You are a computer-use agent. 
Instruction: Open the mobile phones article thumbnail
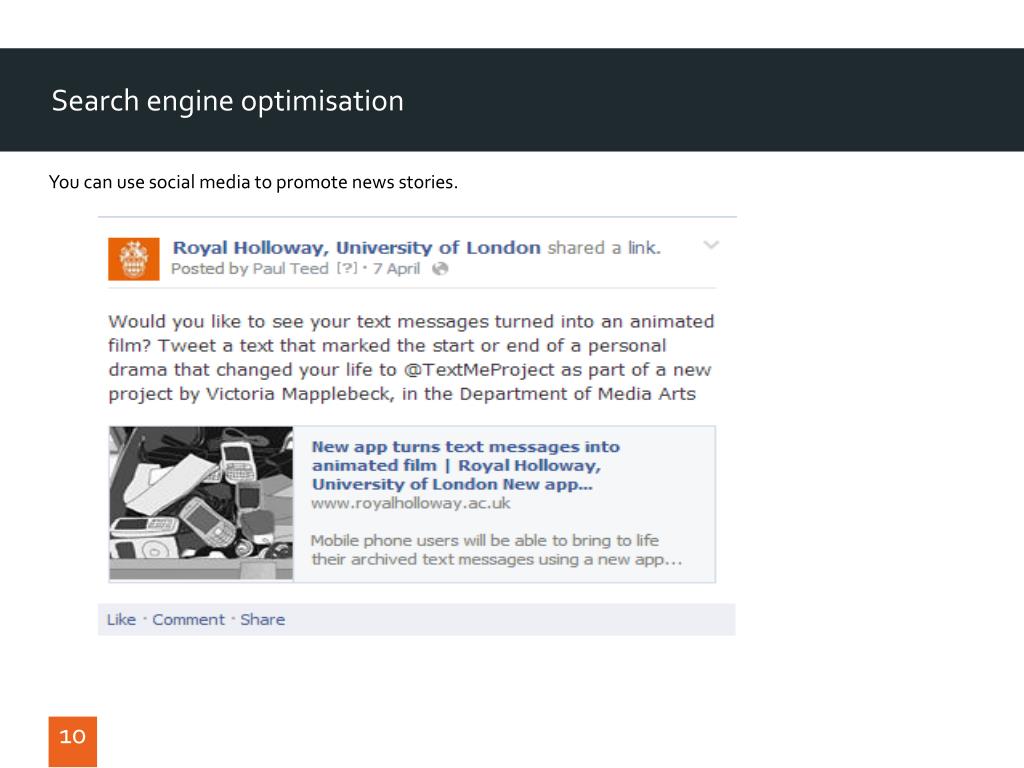201,503
